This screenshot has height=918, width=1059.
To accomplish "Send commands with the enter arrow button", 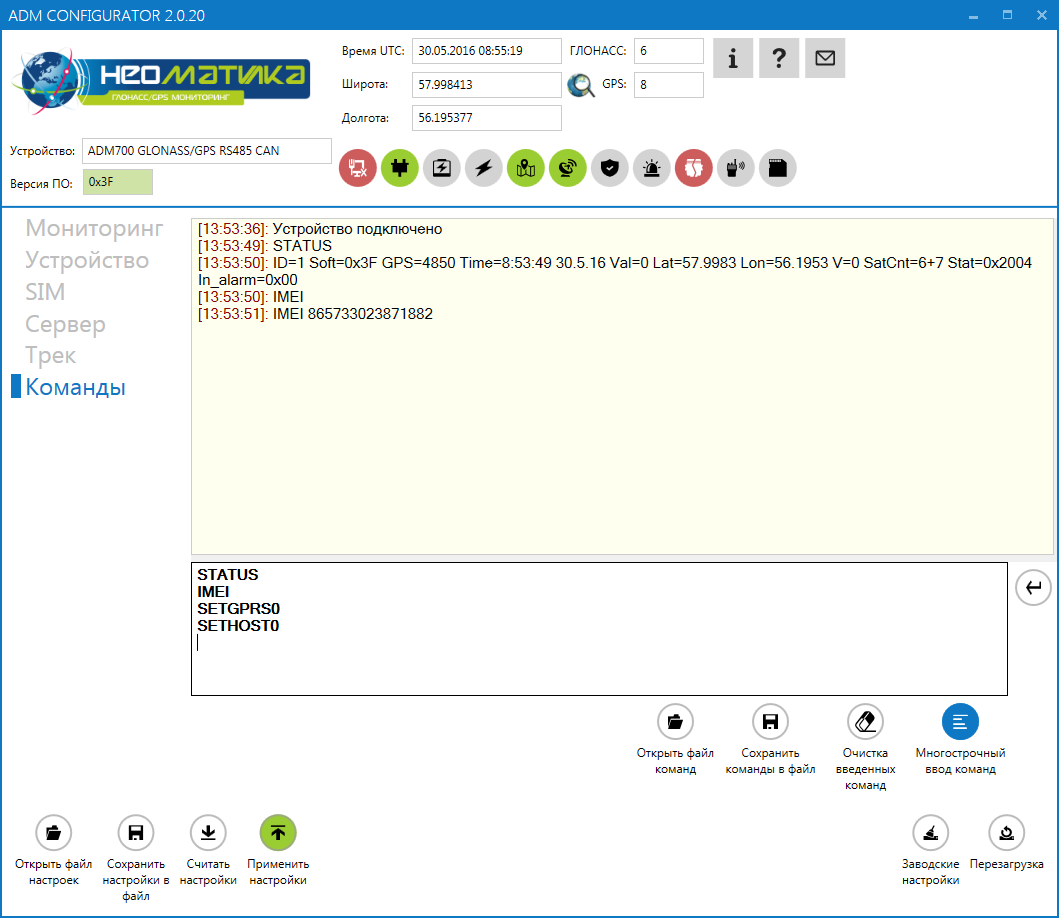I will pos(1033,588).
